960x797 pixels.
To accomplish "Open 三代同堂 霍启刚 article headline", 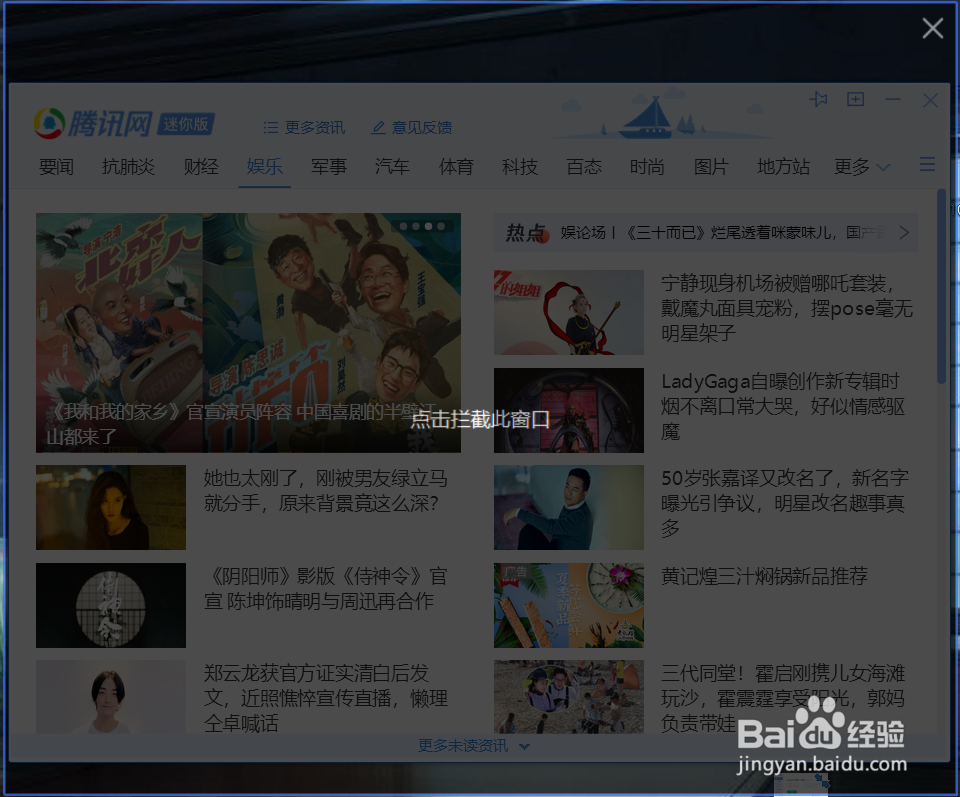I will 783,698.
